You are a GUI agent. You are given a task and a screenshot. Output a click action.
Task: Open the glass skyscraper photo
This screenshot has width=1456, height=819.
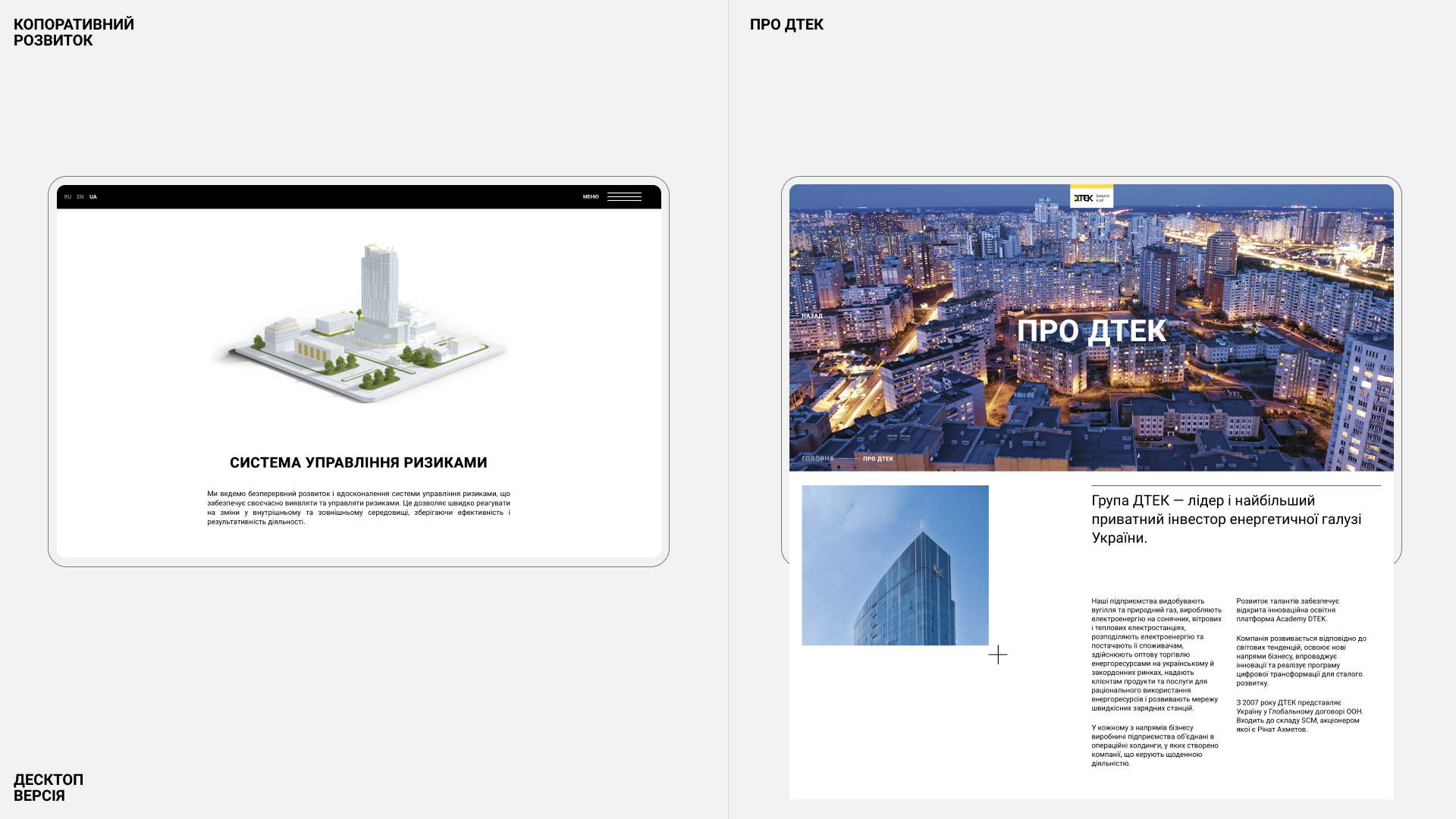[x=895, y=566]
